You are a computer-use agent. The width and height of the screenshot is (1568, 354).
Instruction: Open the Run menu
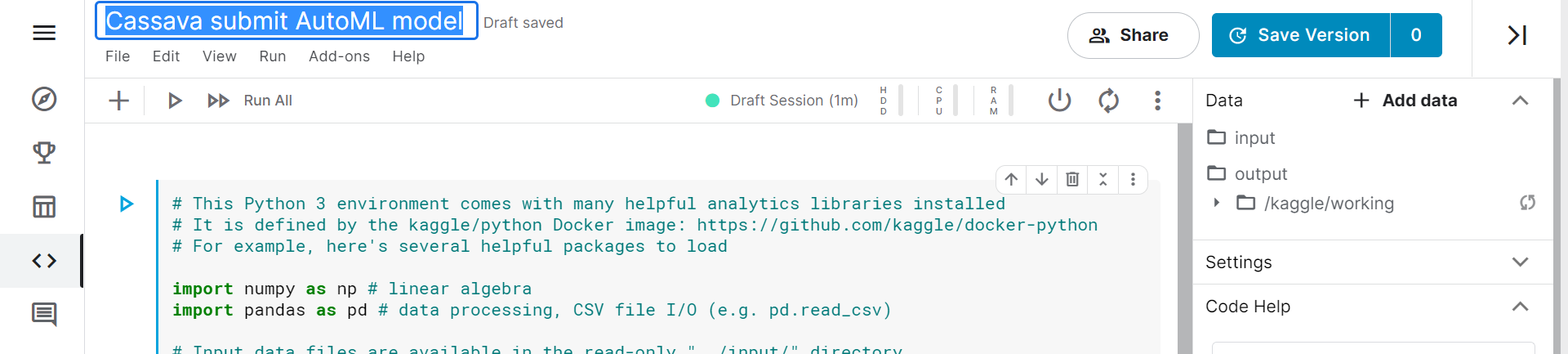pyautogui.click(x=272, y=56)
